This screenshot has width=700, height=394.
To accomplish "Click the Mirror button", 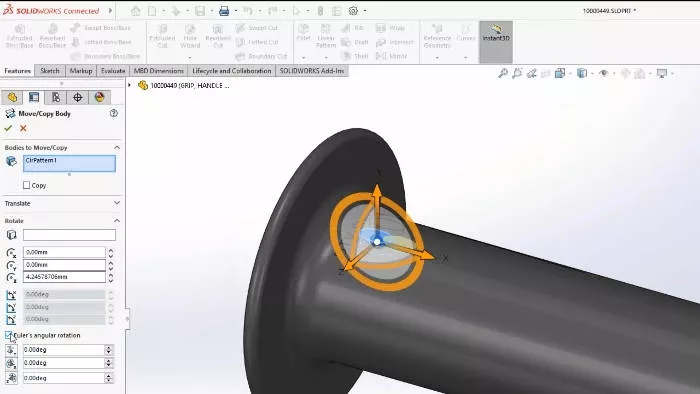I will (392, 56).
